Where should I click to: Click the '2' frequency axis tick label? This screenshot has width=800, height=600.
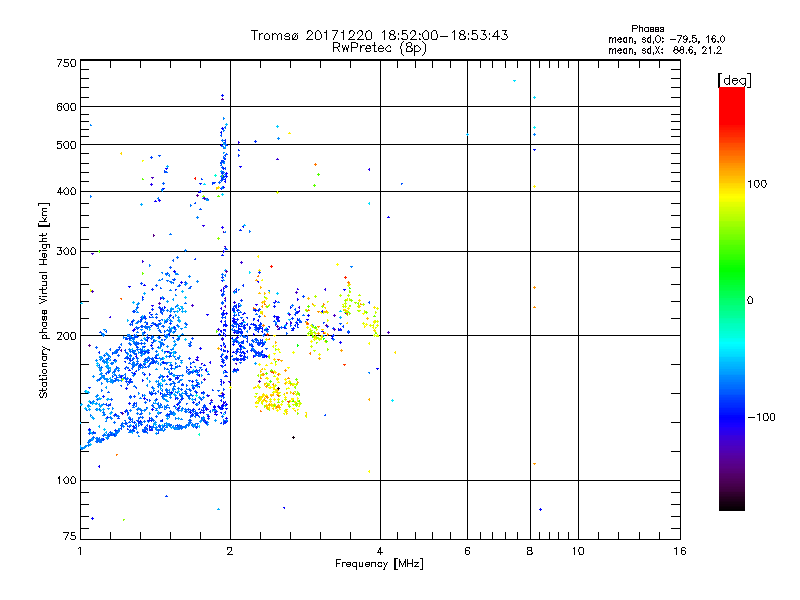230,551
